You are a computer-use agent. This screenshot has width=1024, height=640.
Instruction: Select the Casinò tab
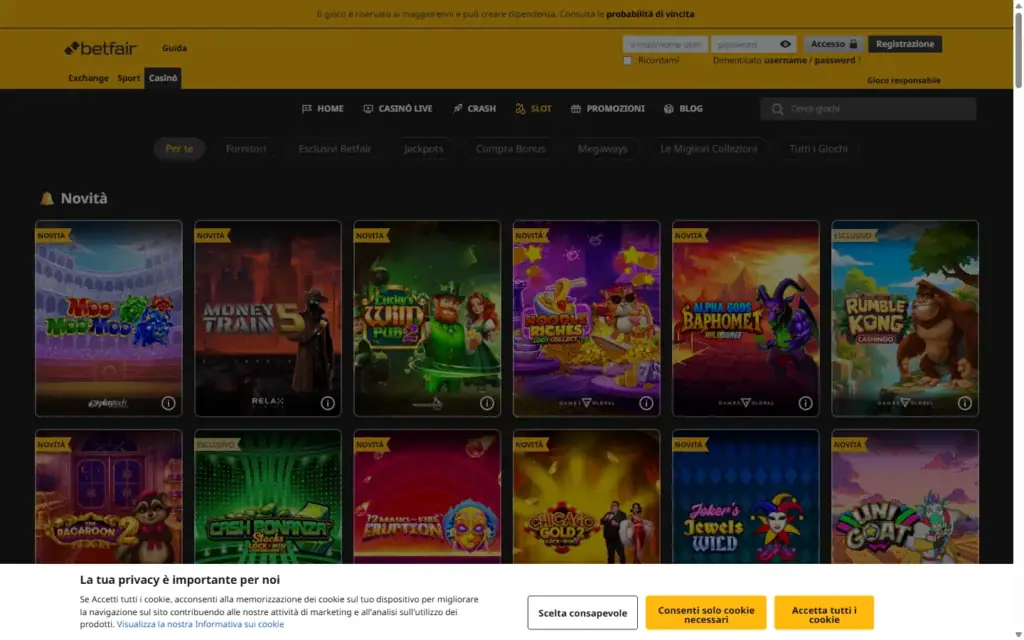pos(163,78)
